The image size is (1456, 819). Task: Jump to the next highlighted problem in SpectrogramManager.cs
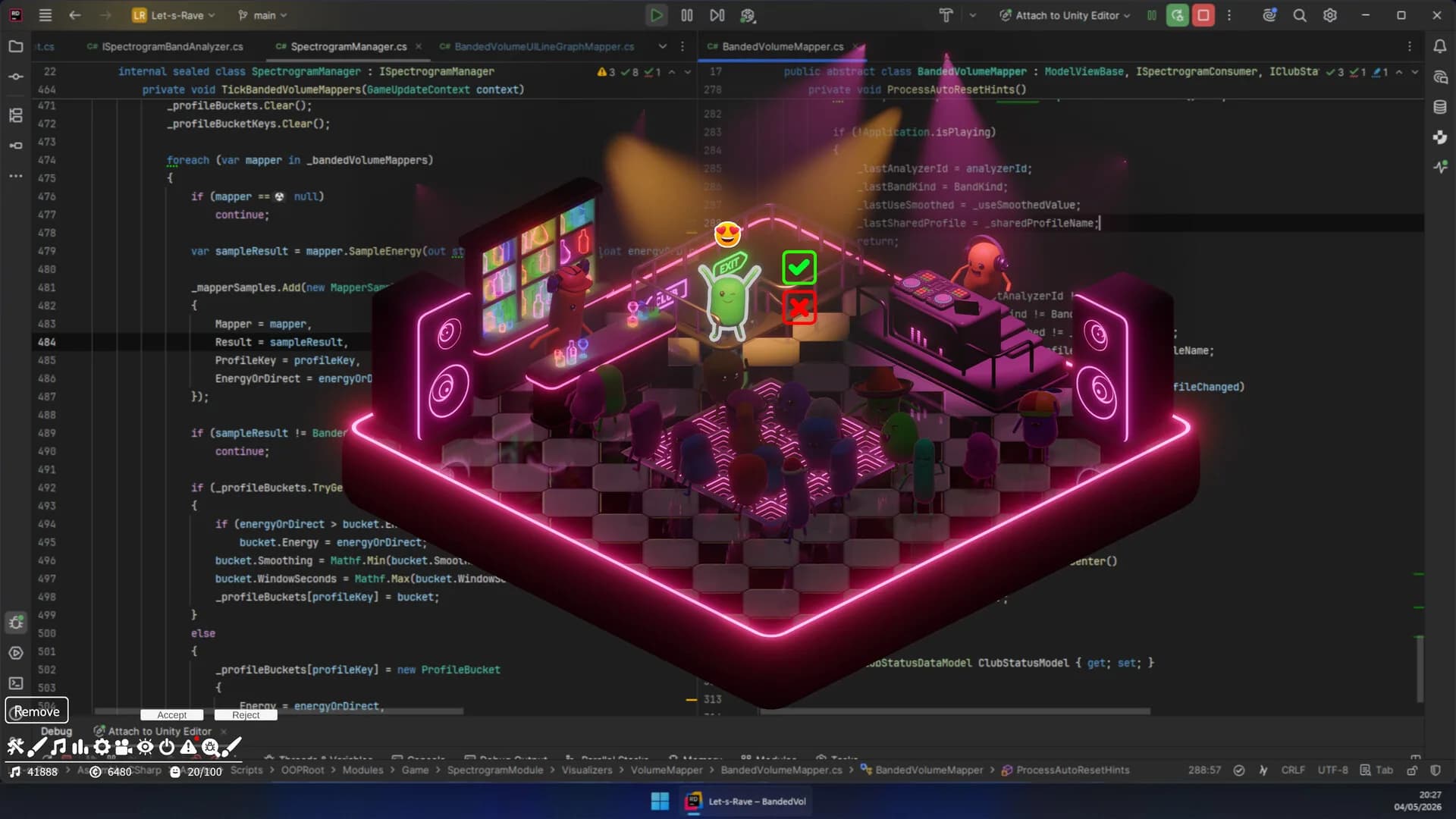pyautogui.click(x=688, y=72)
